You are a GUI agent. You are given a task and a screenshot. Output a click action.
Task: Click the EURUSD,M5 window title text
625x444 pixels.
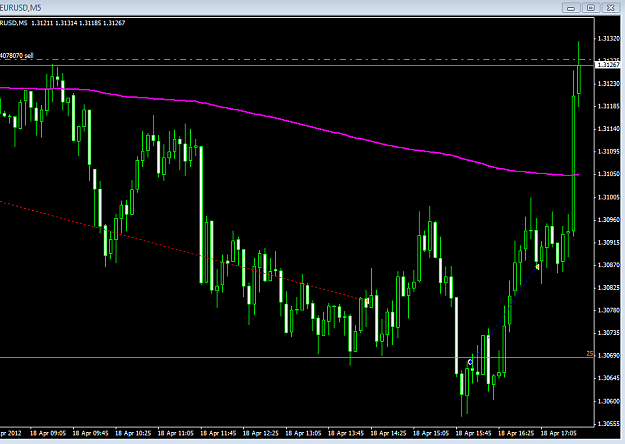pyautogui.click(x=20, y=8)
